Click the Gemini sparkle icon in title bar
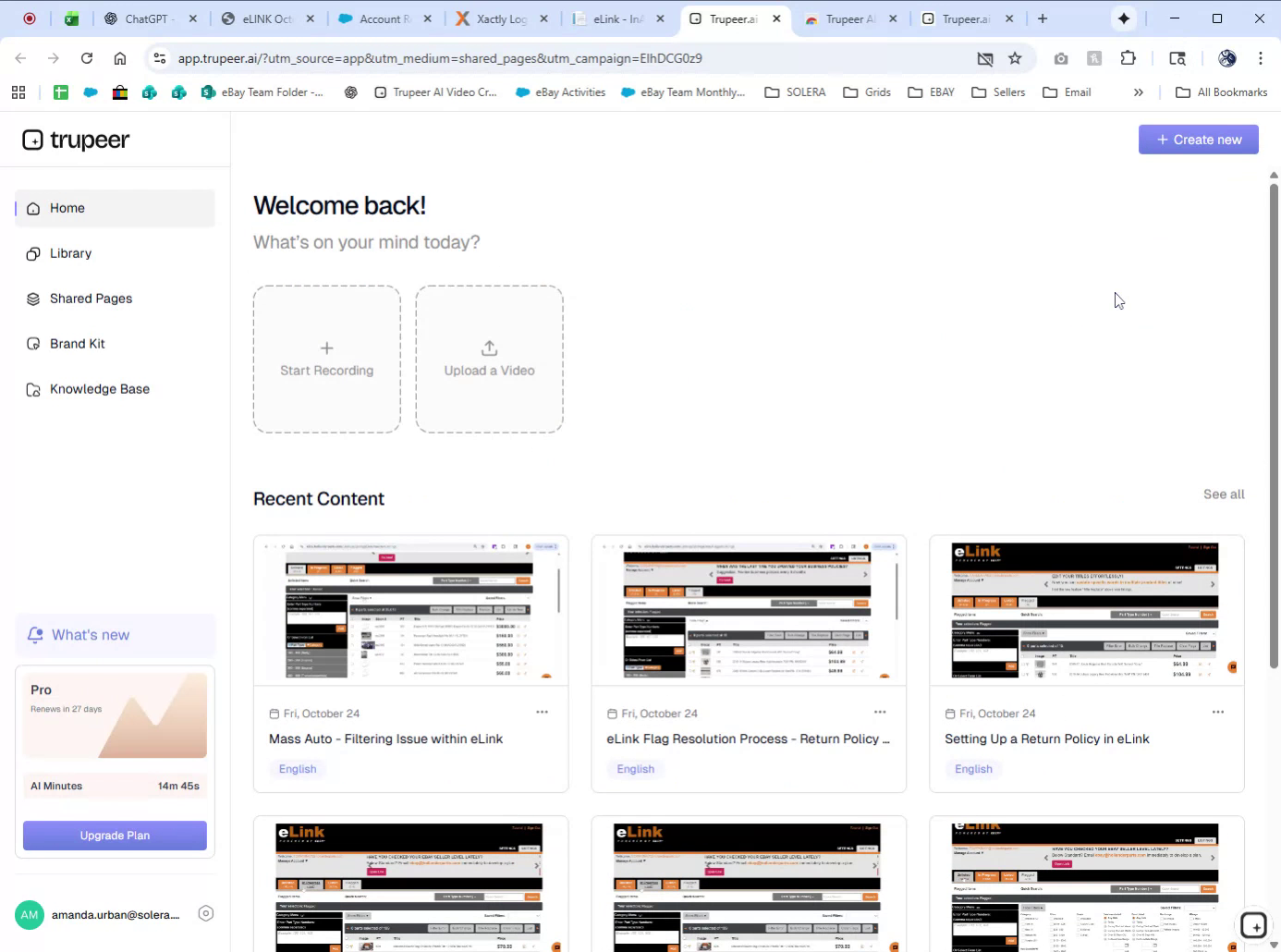Viewport: 1281px width, 952px height. [1124, 18]
